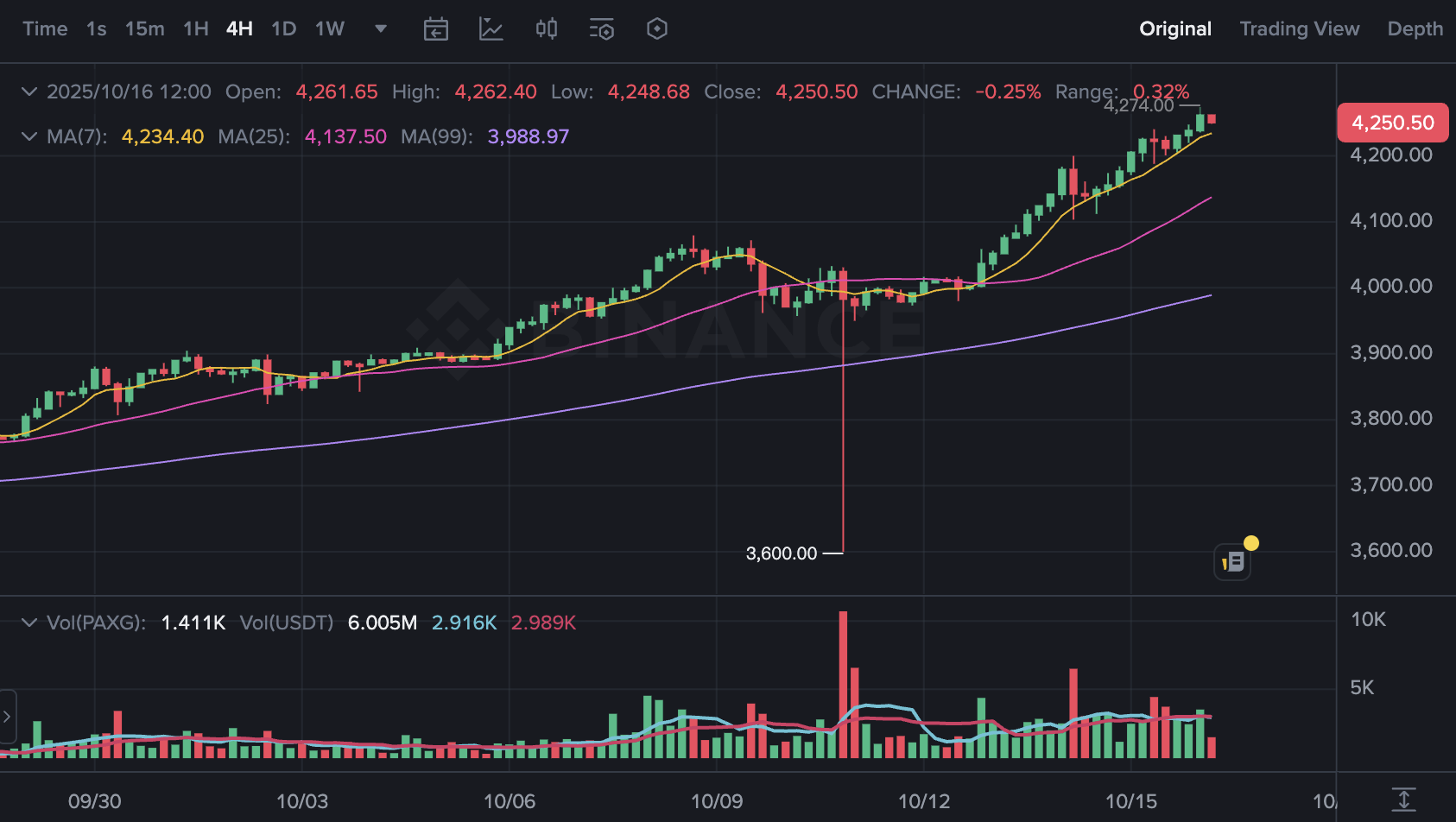Select the 1s interval
The height and width of the screenshot is (822, 1456).
(x=97, y=29)
